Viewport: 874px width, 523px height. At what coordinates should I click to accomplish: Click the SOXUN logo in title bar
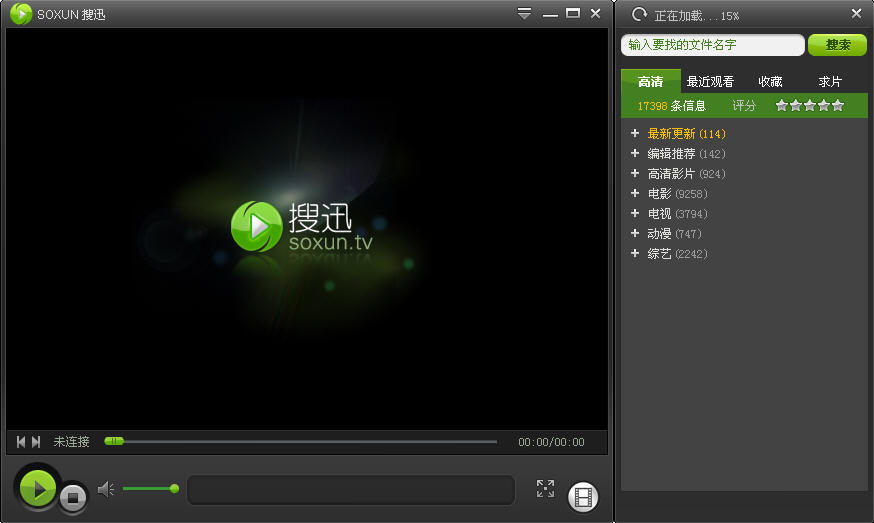click(21, 14)
